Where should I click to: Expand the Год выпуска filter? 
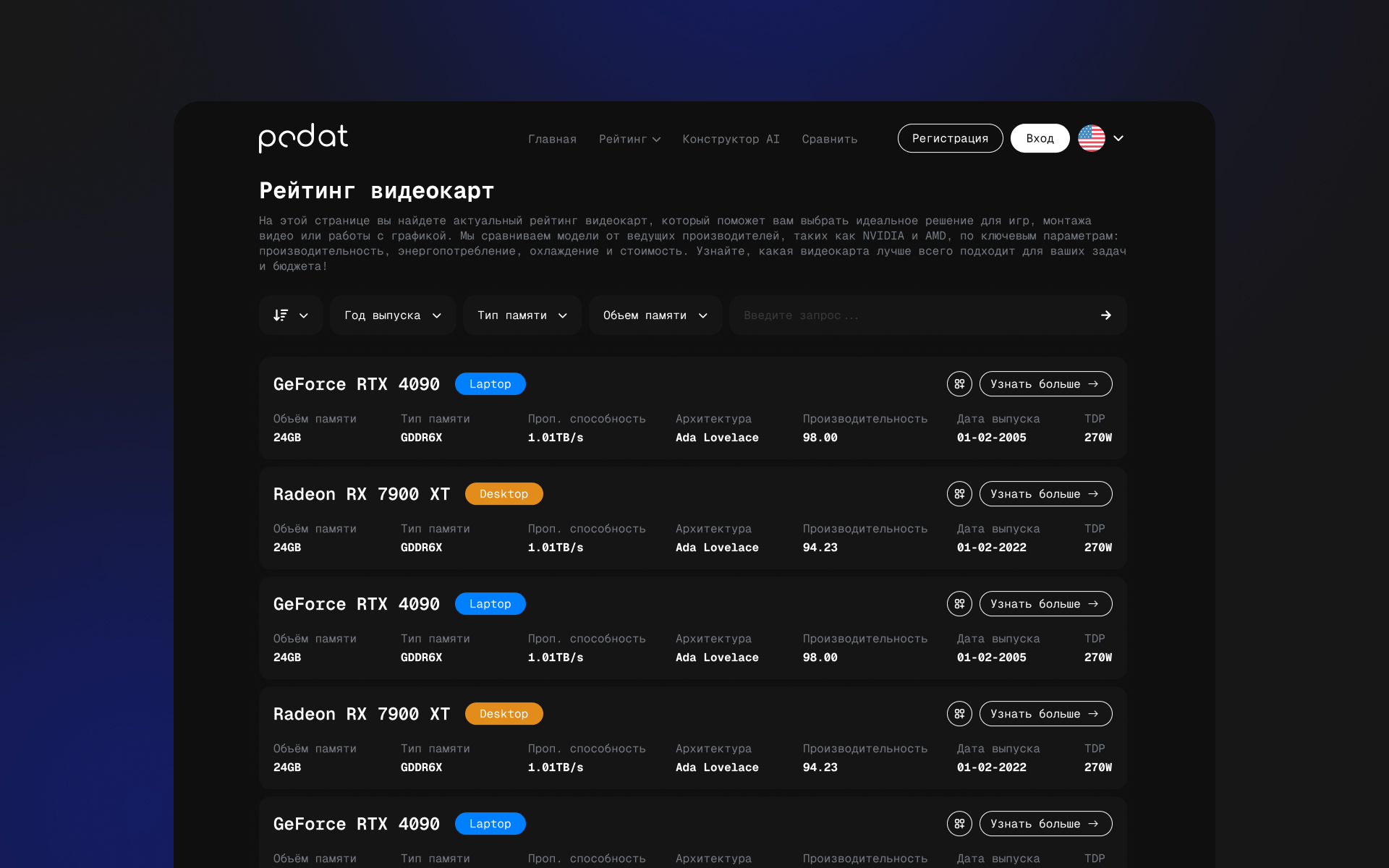coord(392,315)
